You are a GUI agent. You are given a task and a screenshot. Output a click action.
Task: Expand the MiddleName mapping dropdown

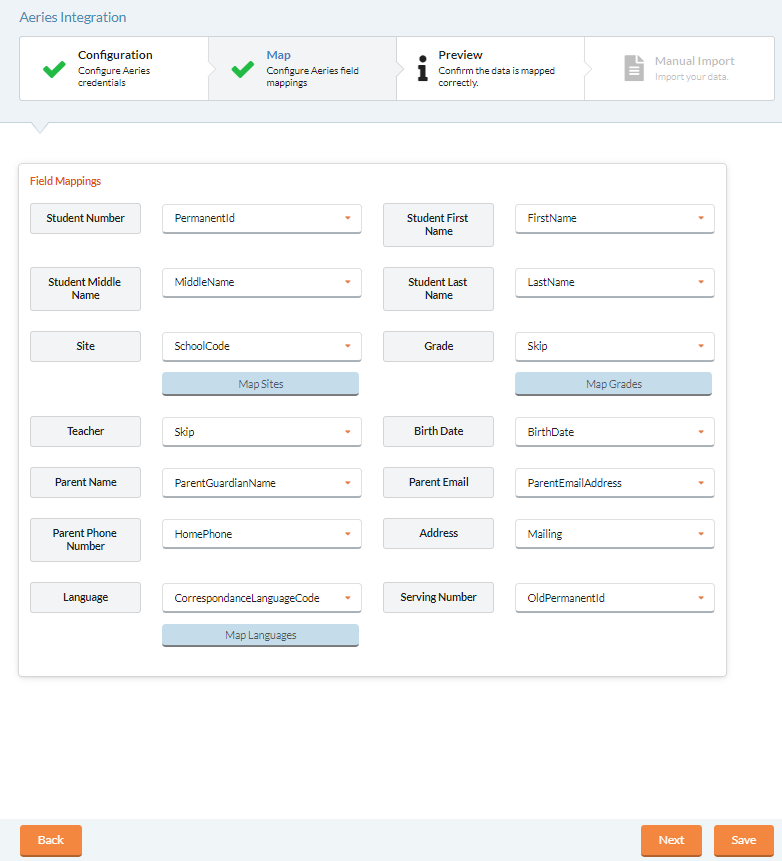(262, 282)
